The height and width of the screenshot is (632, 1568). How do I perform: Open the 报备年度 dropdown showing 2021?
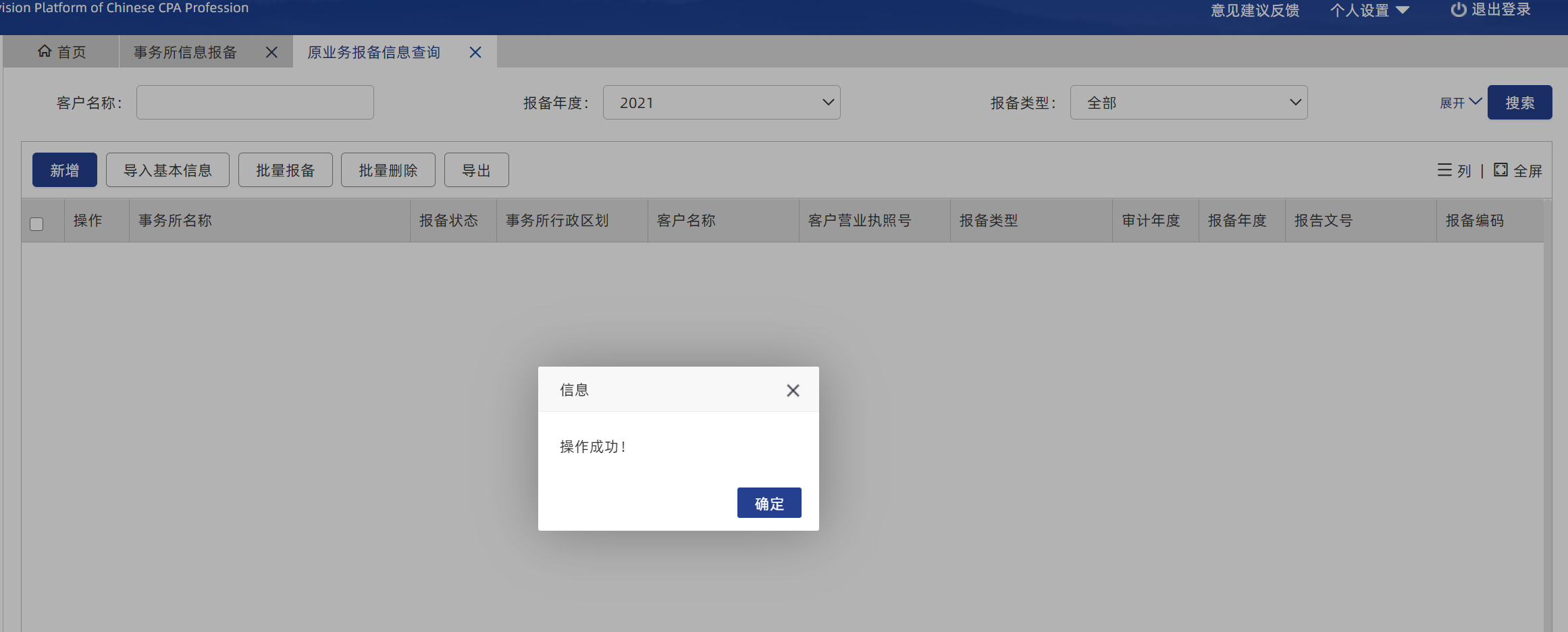[x=721, y=103]
